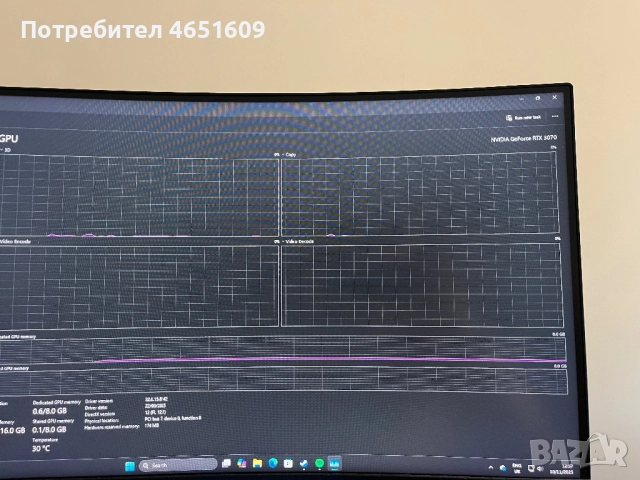The height and width of the screenshot is (480, 640).
Task: Open the taskbar clock and date
Action: pyautogui.click(x=562, y=469)
